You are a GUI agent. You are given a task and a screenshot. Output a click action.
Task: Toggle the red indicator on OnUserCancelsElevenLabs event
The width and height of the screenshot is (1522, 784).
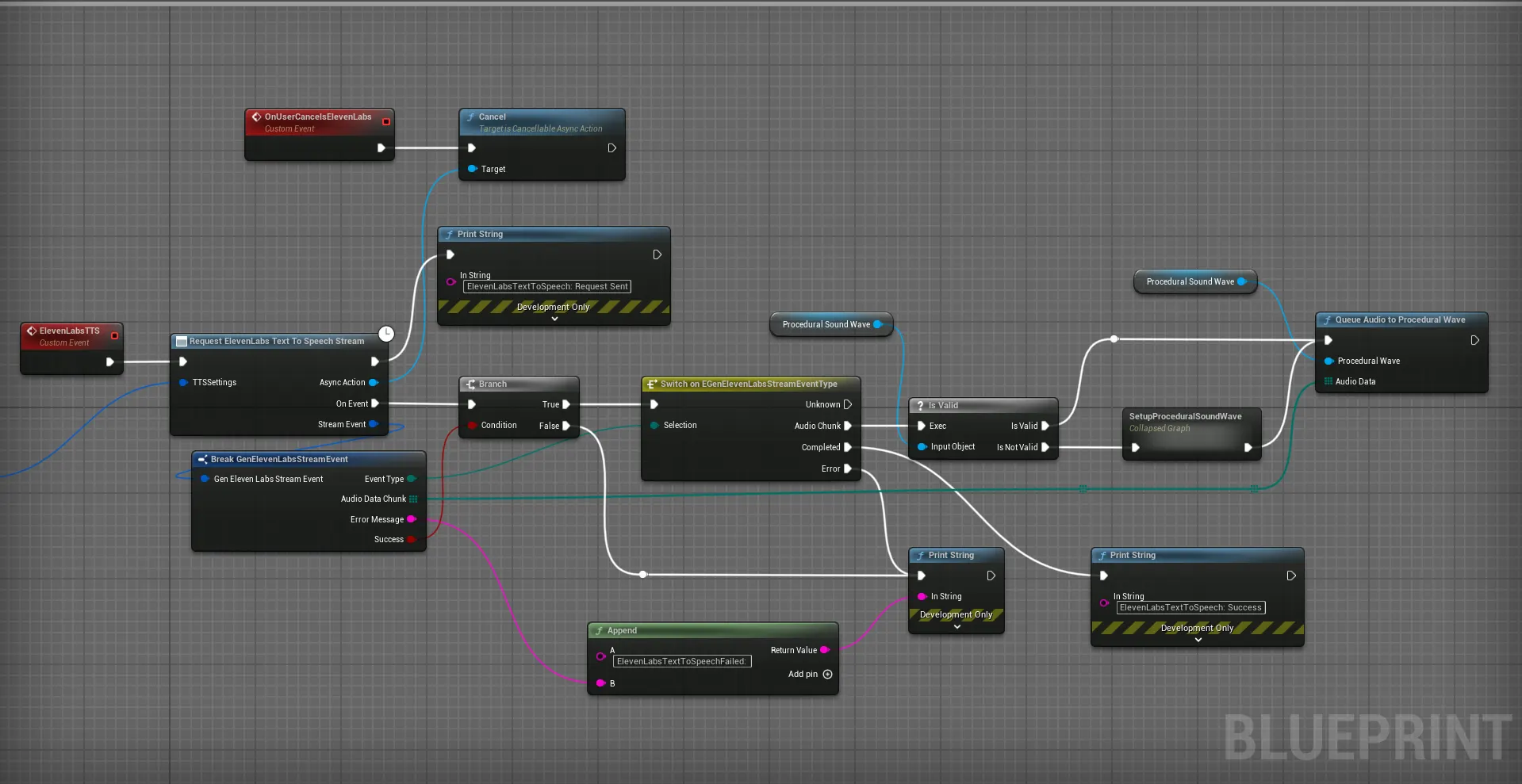pyautogui.click(x=386, y=121)
